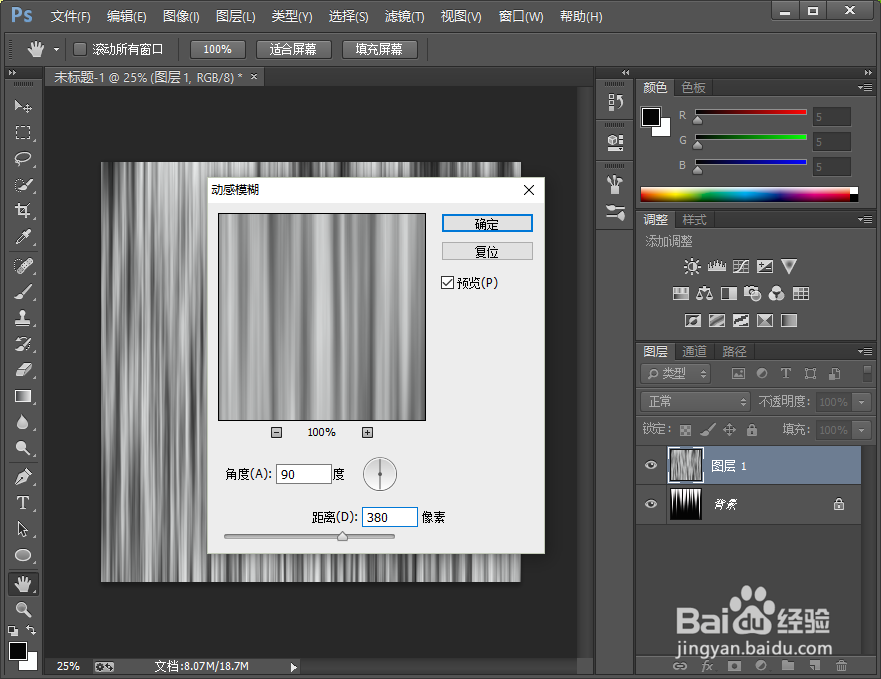
Task: Open 图像(I) menu
Action: point(181,16)
